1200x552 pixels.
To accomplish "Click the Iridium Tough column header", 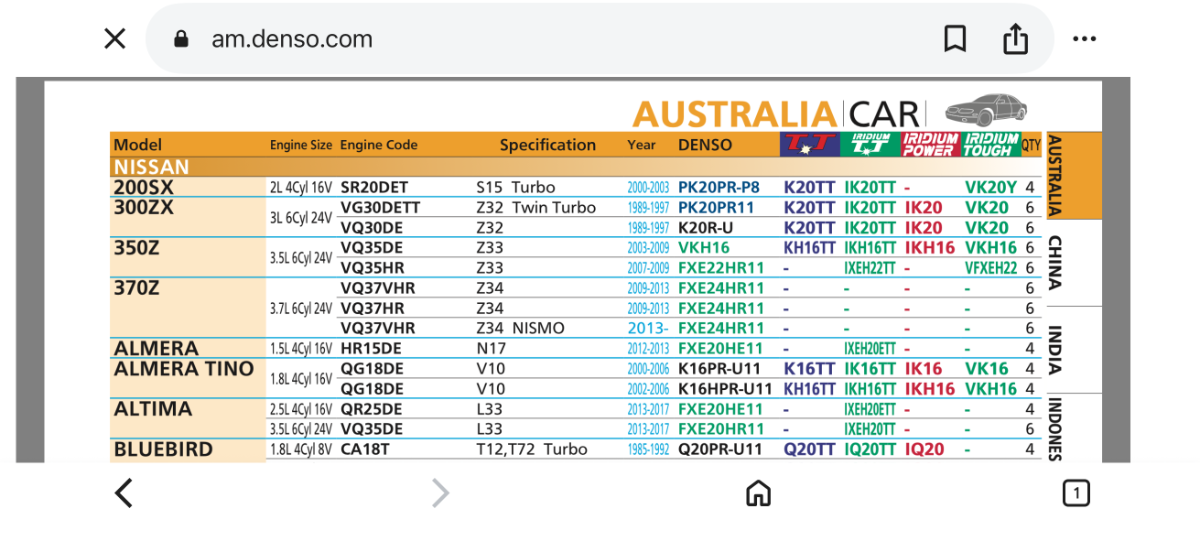I will pyautogui.click(x=990, y=144).
